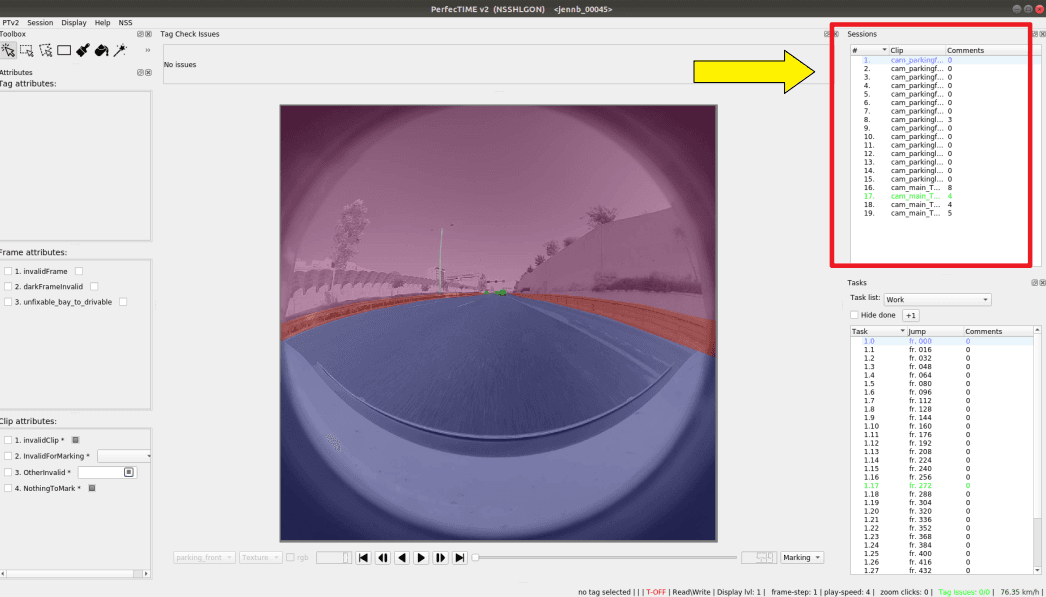Viewport: 1046px width, 597px height.
Task: Expand the Toolbox overflow chevron
Action: tap(147, 50)
